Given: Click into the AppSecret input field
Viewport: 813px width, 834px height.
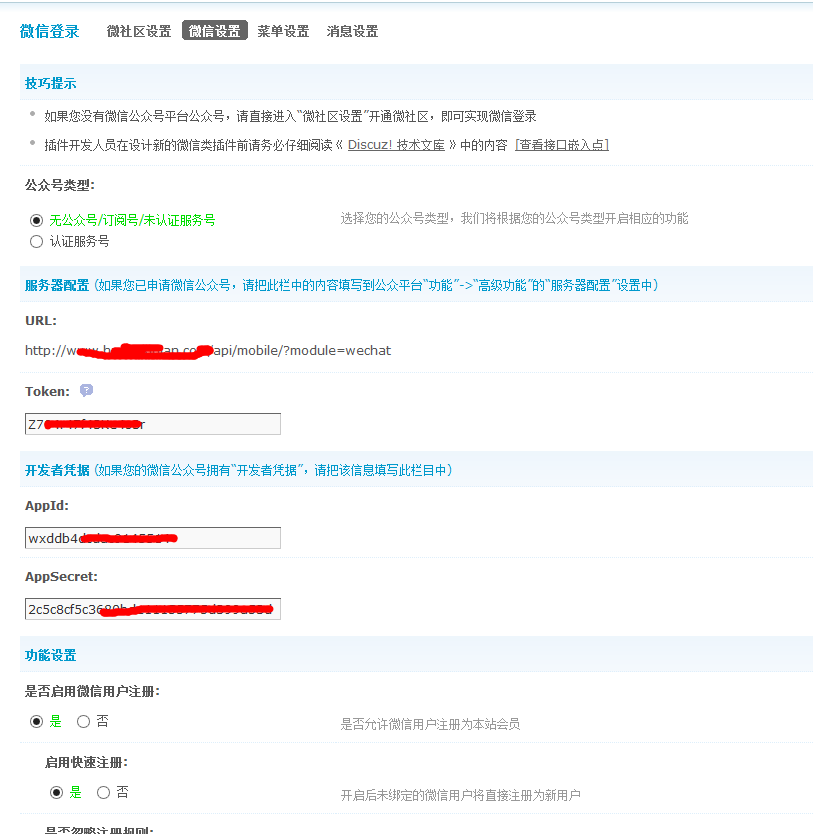Looking at the screenshot, I should pyautogui.click(x=153, y=609).
